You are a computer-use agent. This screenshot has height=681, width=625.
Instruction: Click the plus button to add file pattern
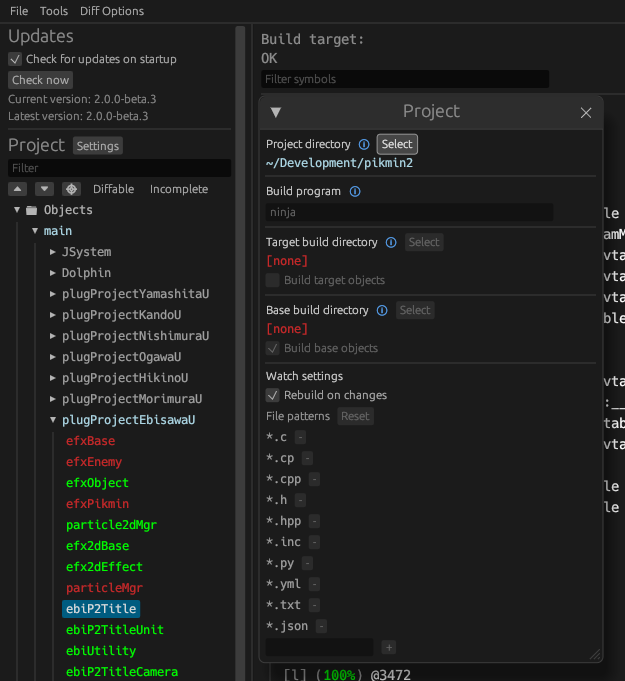[x=389, y=647]
